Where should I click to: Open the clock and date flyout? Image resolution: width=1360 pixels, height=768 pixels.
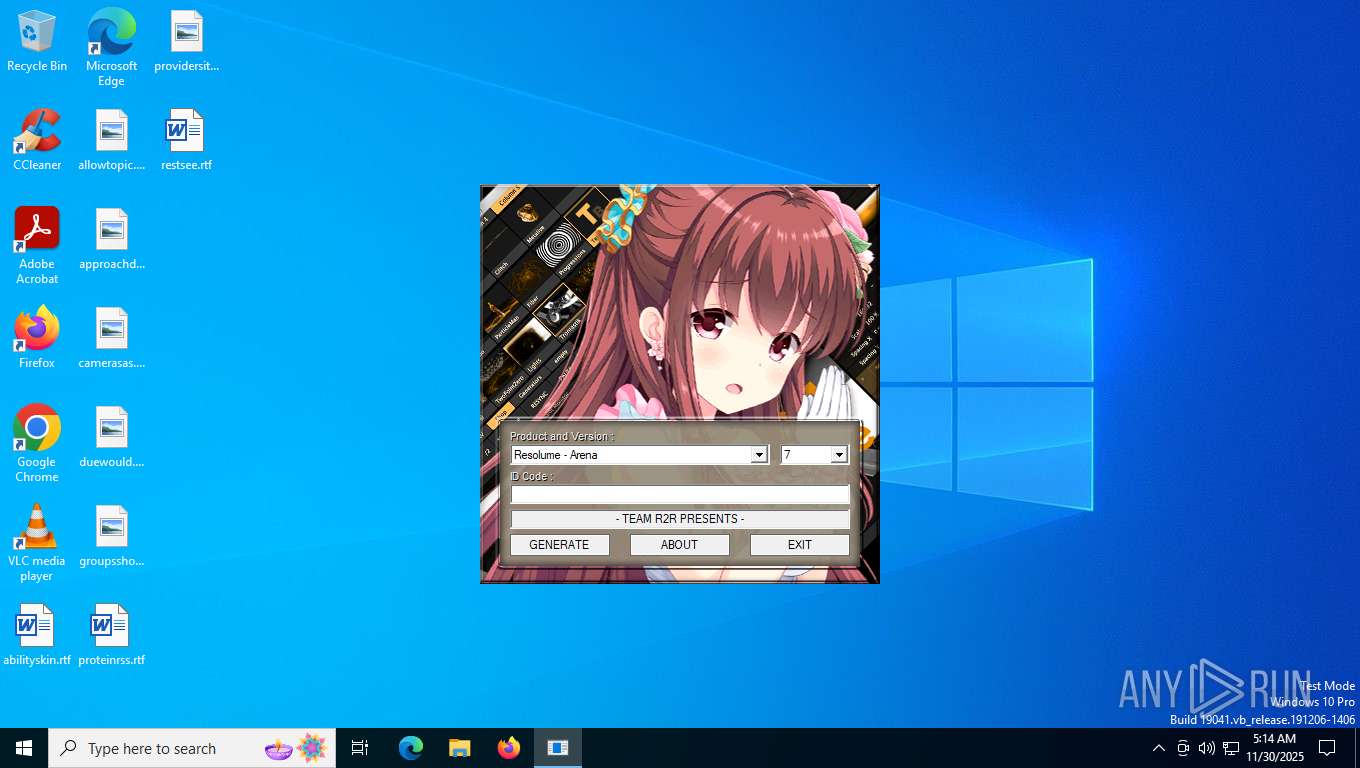click(1274, 748)
